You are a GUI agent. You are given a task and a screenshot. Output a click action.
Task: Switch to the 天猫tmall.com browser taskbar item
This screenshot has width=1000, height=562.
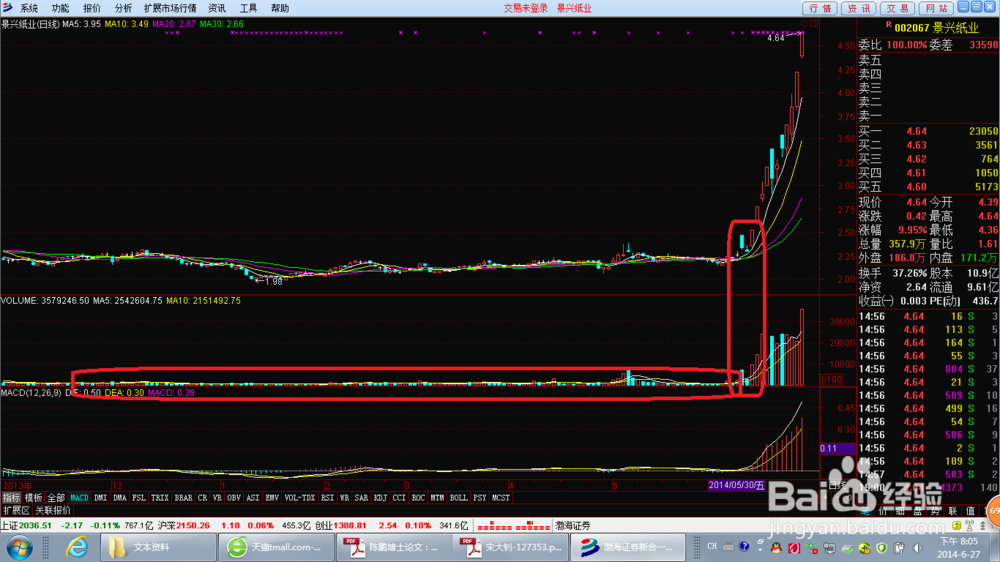[276, 547]
